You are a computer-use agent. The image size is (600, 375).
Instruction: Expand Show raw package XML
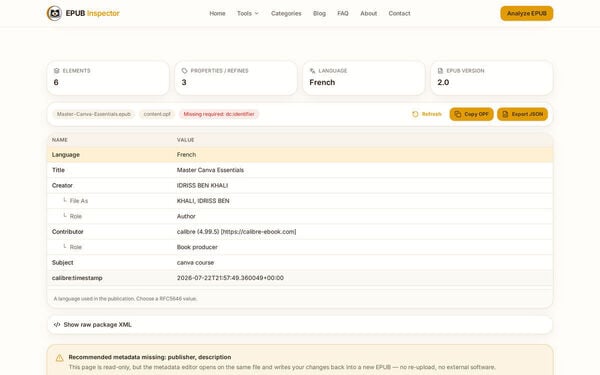point(300,324)
